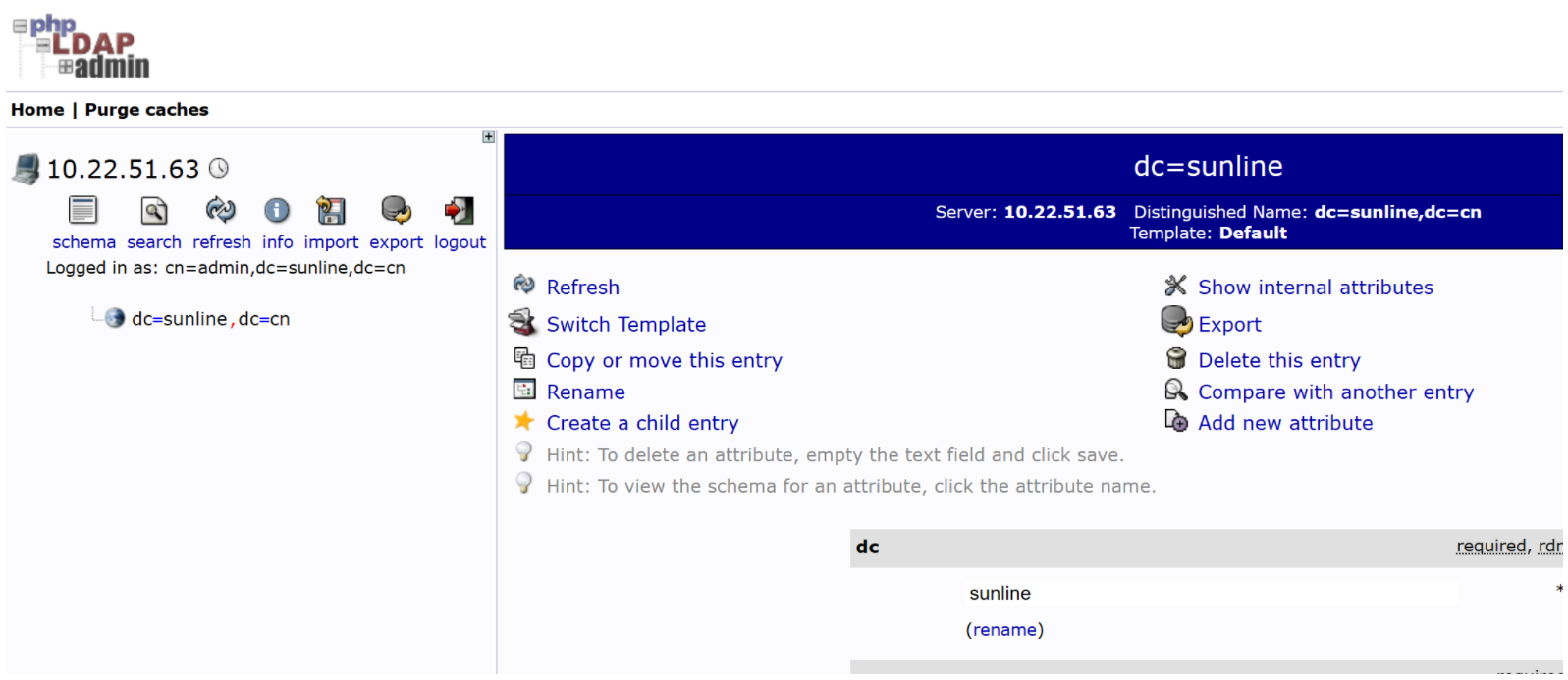Viewport: 1568px width, 680px height.
Task: Open the Home link
Action: point(37,110)
